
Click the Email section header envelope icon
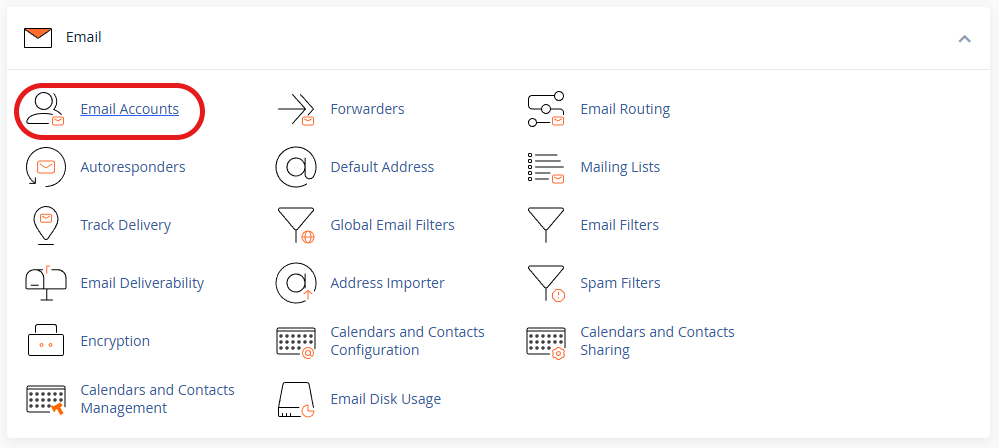click(x=38, y=38)
